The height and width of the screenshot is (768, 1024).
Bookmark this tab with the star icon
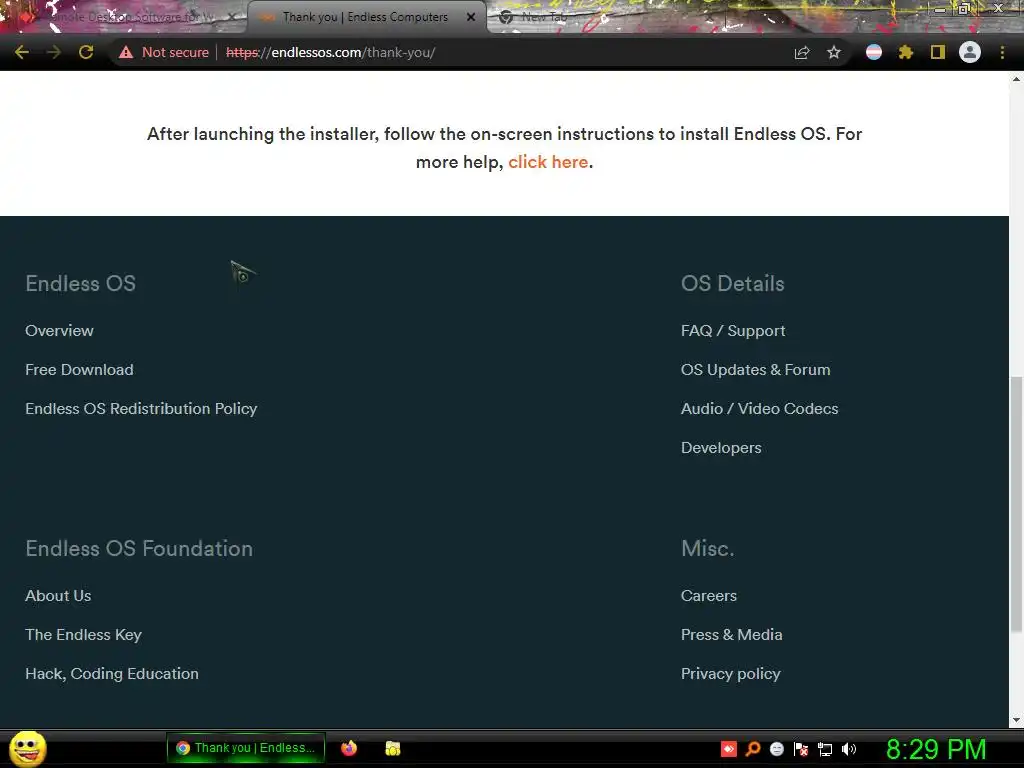834,52
